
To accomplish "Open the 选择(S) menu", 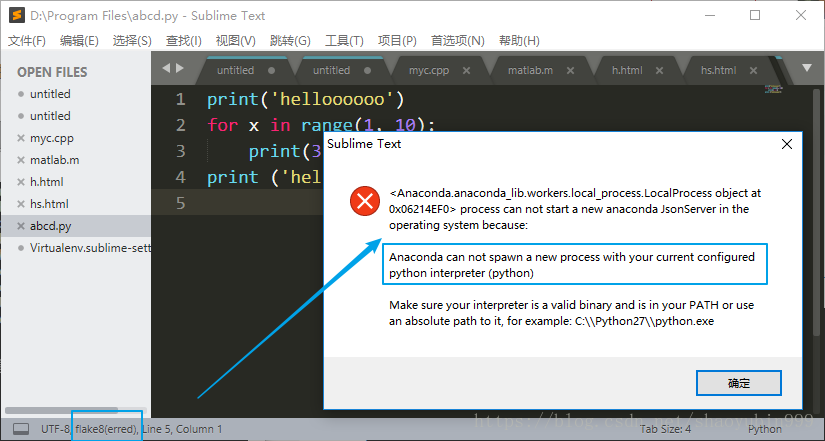I will (132, 41).
